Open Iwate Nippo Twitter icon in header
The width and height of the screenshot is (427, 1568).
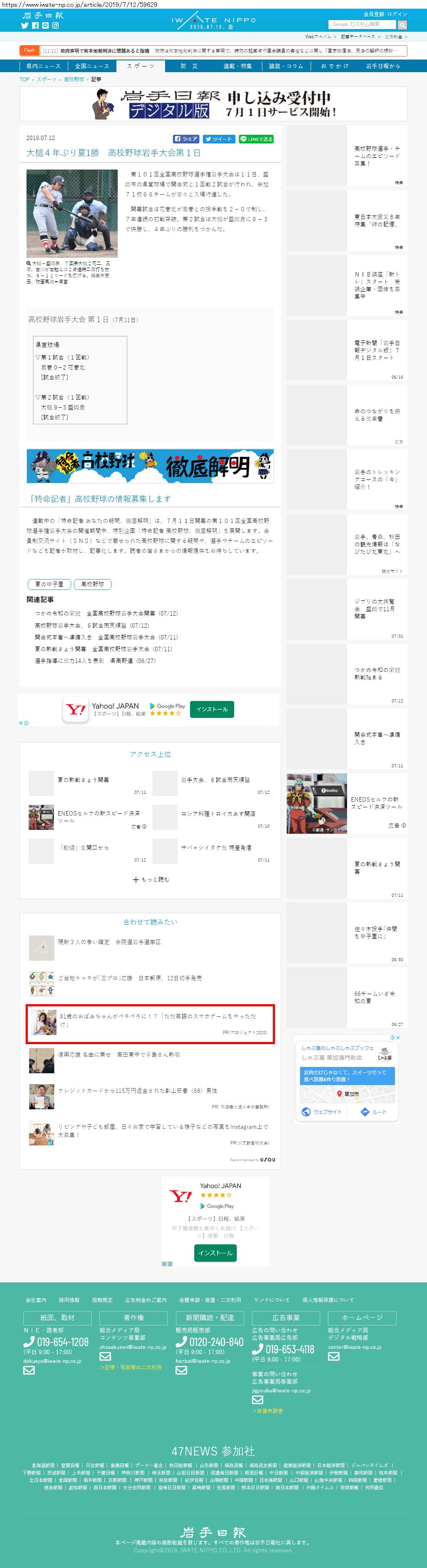[x=25, y=26]
